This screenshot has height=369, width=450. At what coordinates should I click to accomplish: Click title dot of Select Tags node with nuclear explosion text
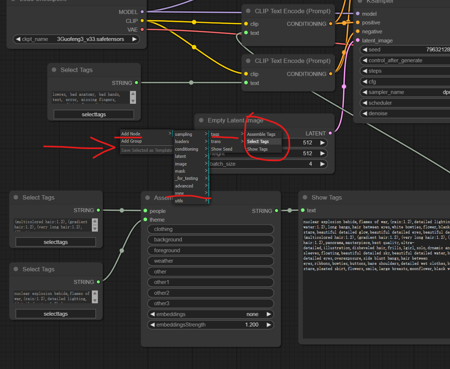(x=16, y=269)
